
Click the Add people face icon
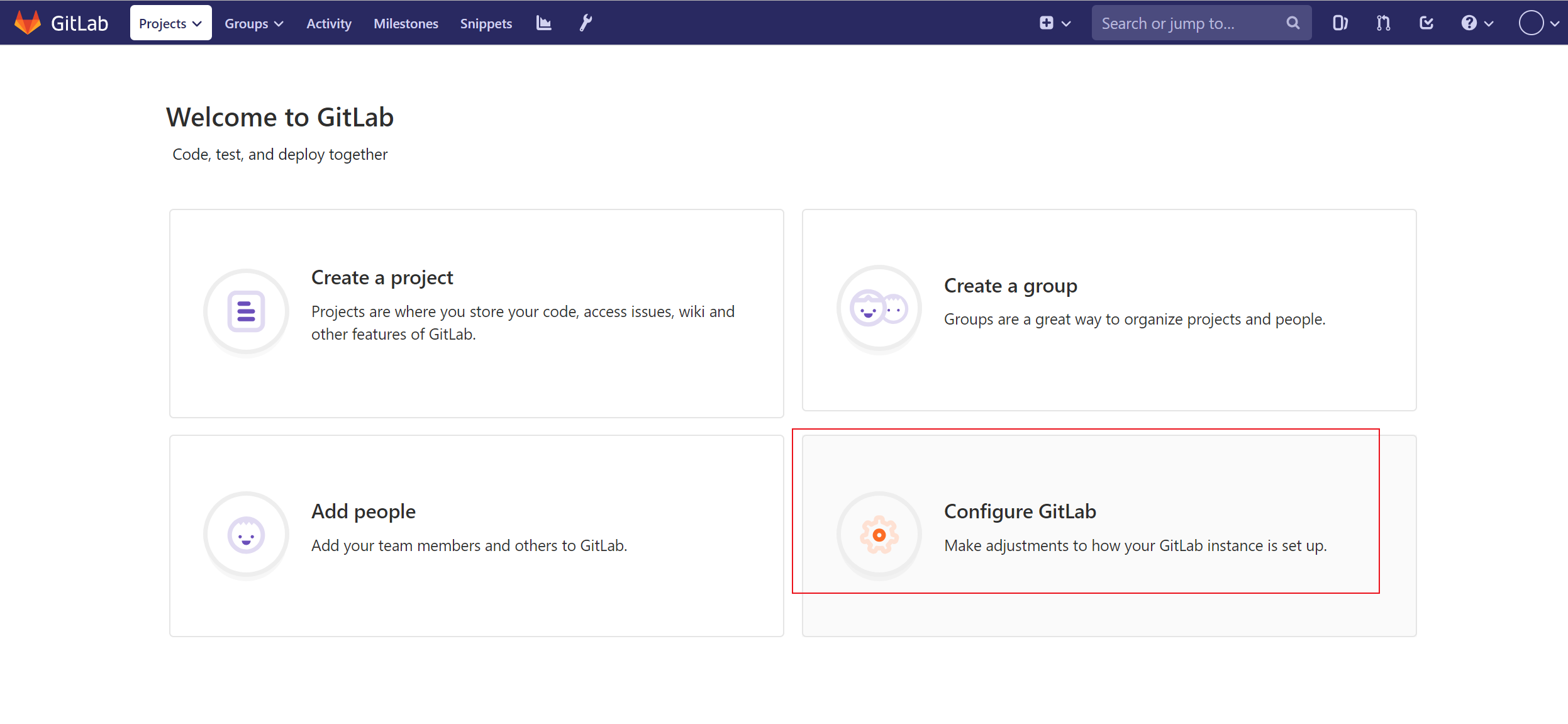pos(246,535)
